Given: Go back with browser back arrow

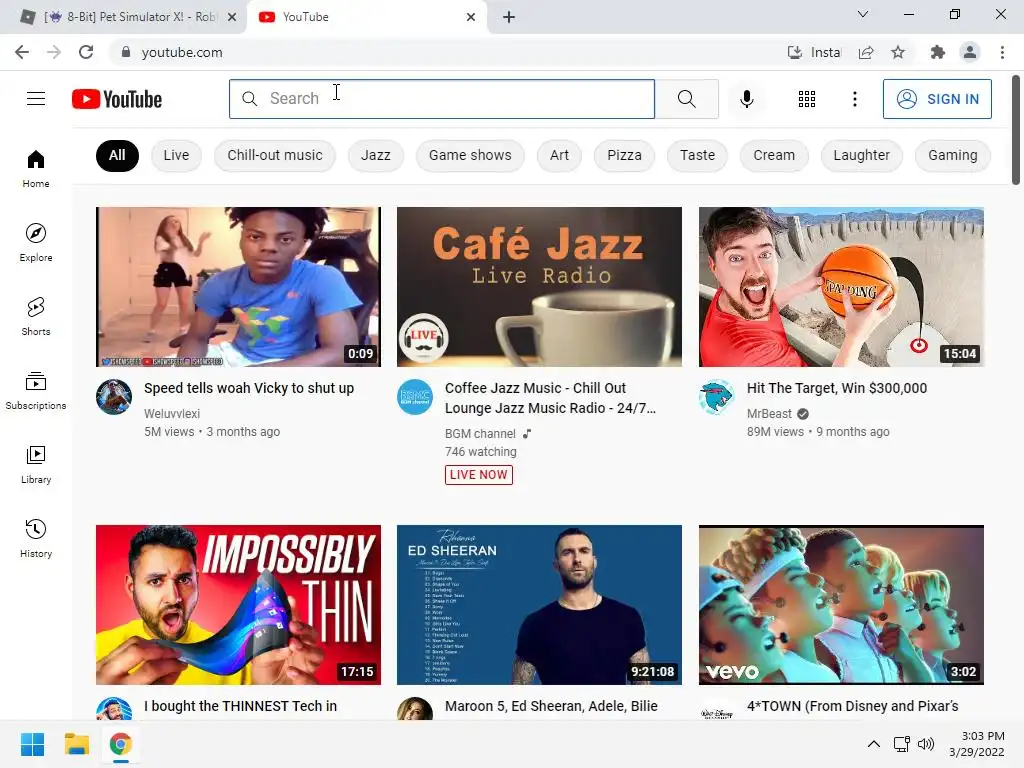Looking at the screenshot, I should click(22, 52).
